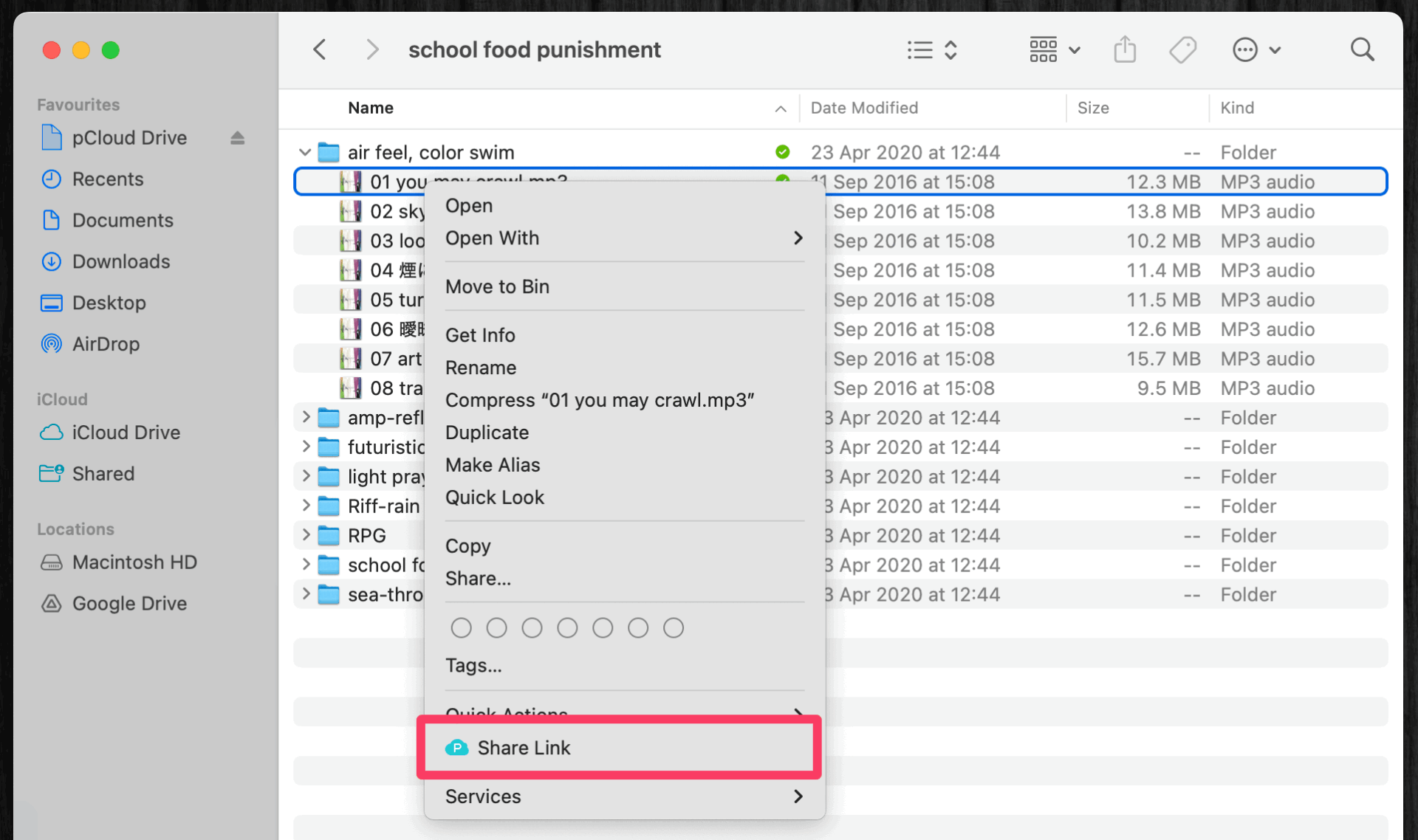Open AirDrop in the sidebar
Image resolution: width=1418 pixels, height=840 pixels.
click(106, 344)
